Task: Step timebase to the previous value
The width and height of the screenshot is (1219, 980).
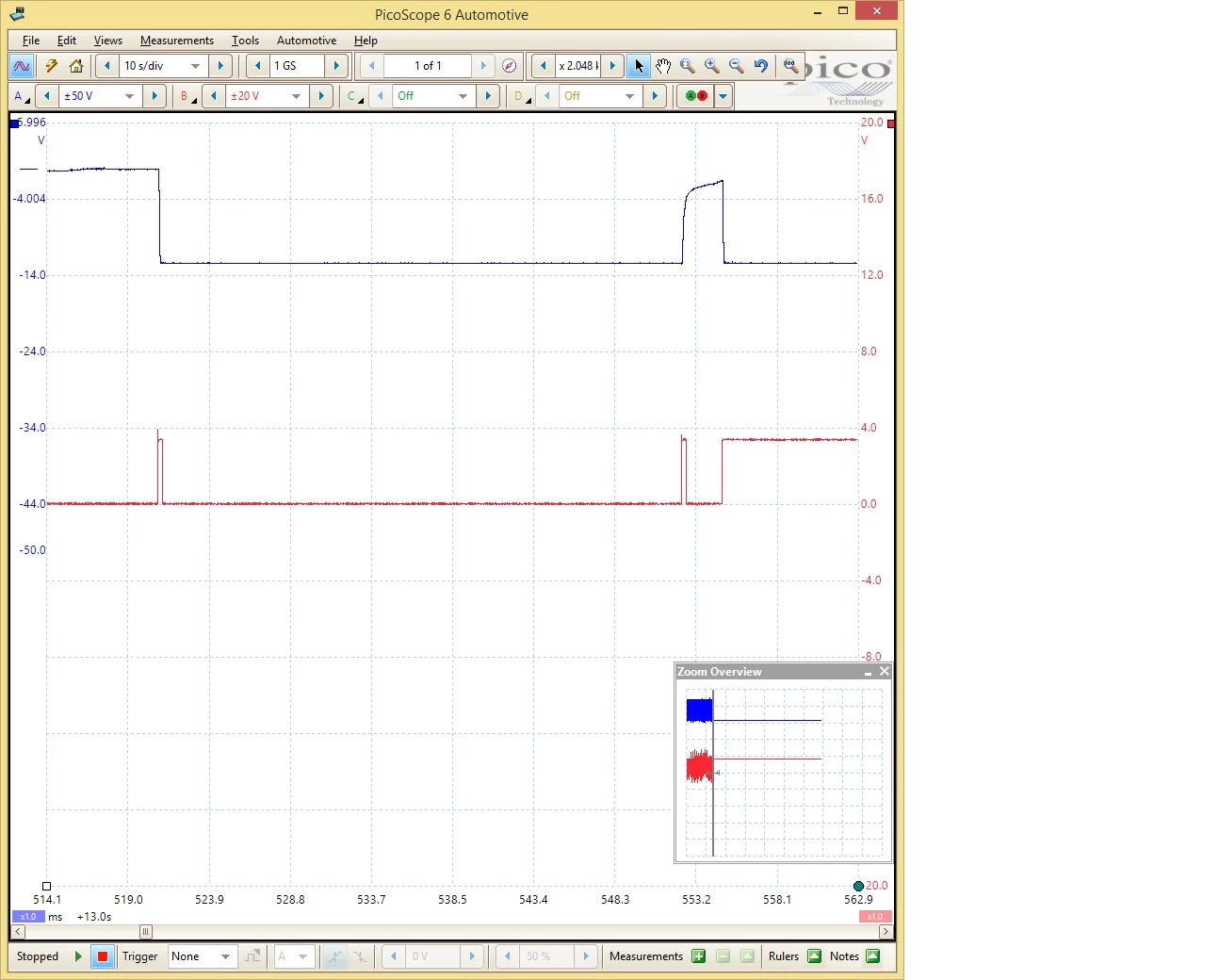Action: [107, 66]
